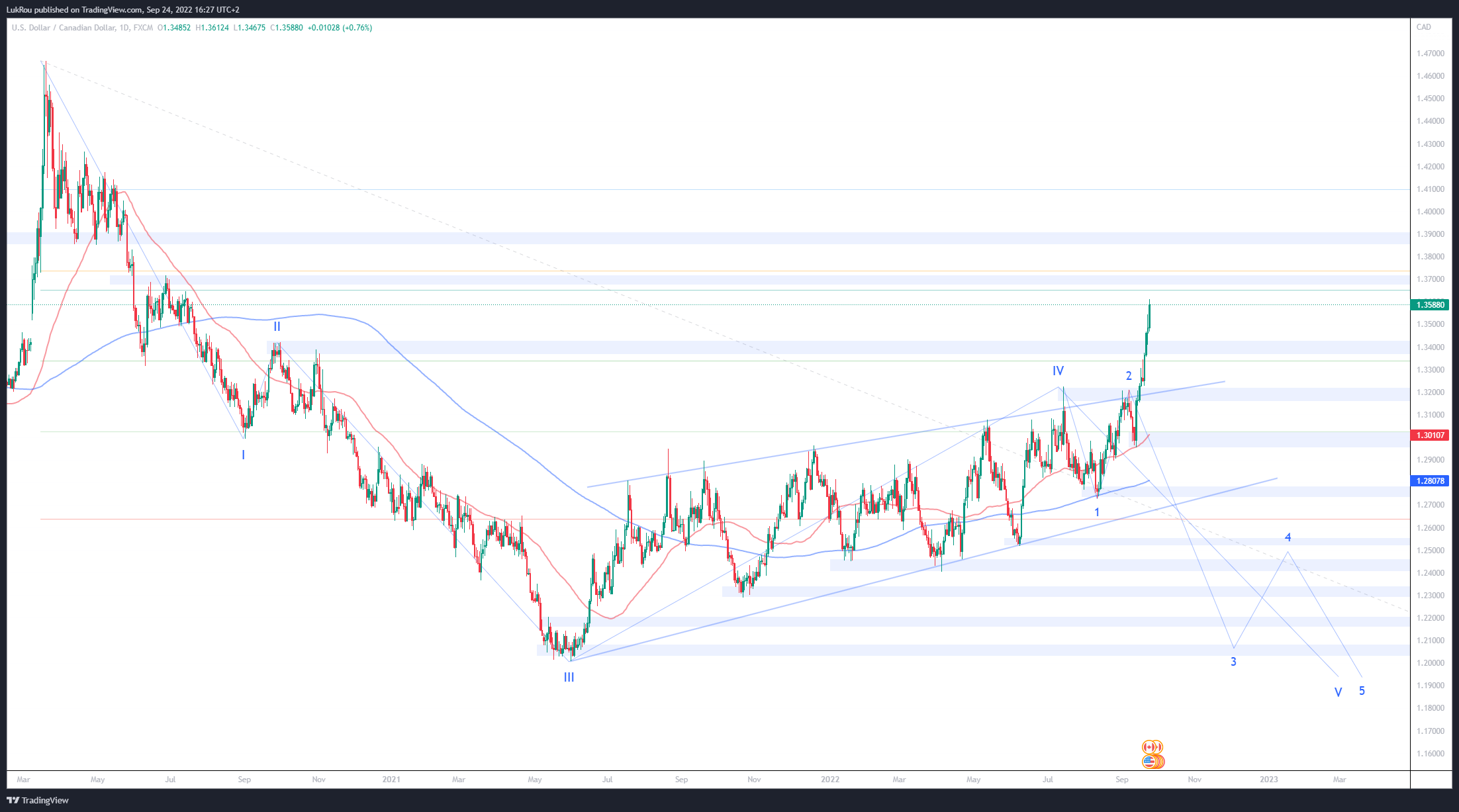Click the Canadian flag economic event icon

(x=1151, y=747)
